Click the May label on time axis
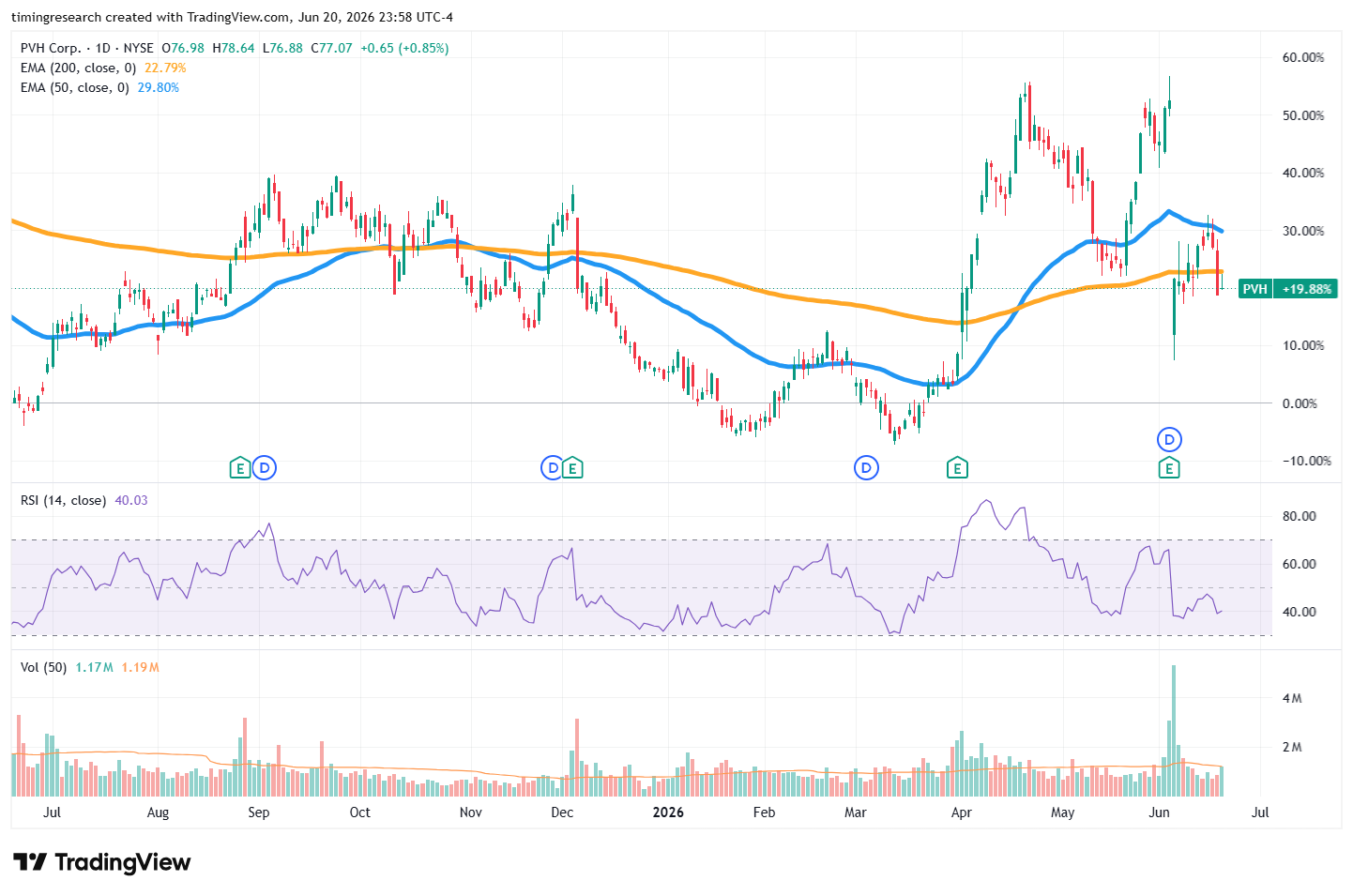This screenshot has width=1353, height=896. tap(1063, 812)
